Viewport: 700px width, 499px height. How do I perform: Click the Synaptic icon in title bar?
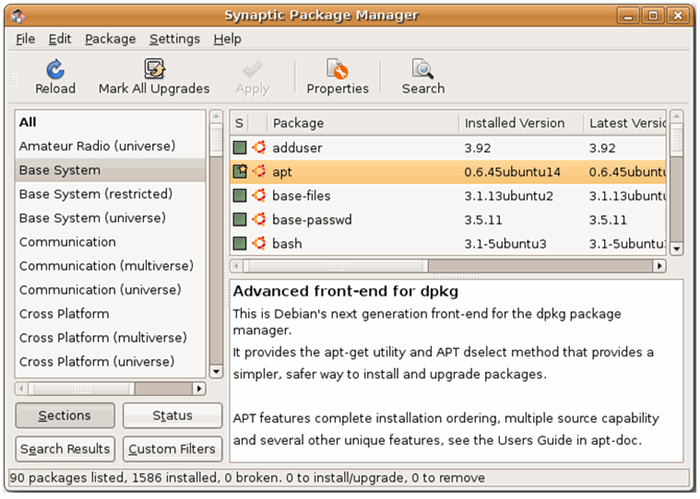click(18, 16)
